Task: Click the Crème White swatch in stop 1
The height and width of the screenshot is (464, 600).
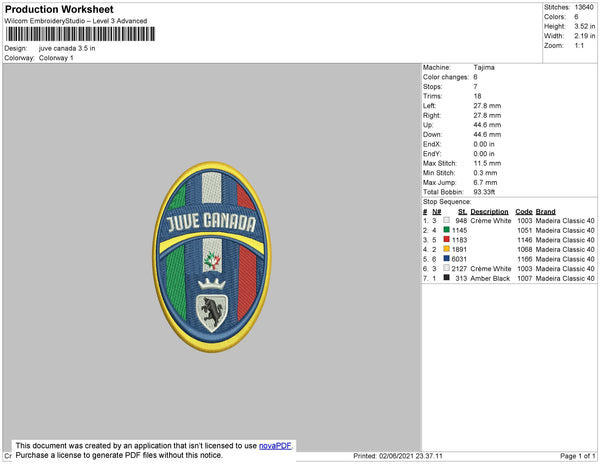Action: (x=446, y=220)
